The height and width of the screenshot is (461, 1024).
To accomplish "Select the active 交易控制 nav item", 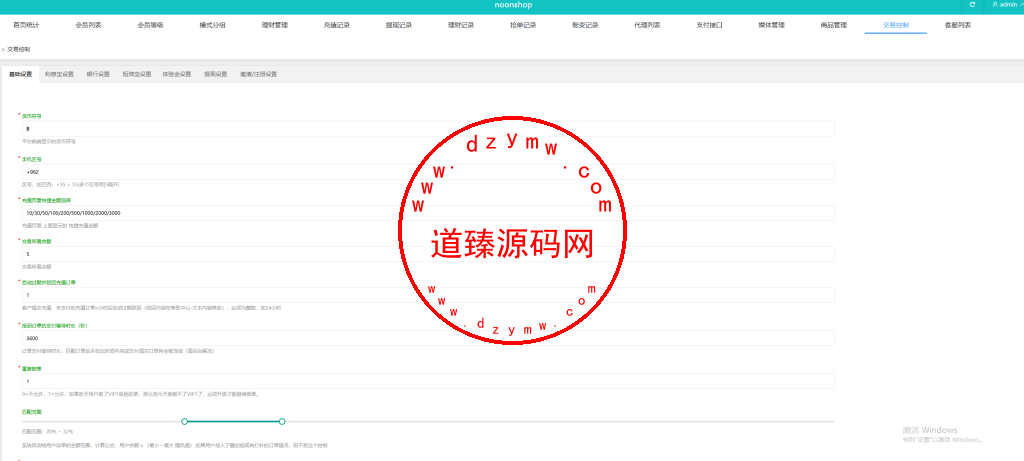I will click(x=895, y=25).
